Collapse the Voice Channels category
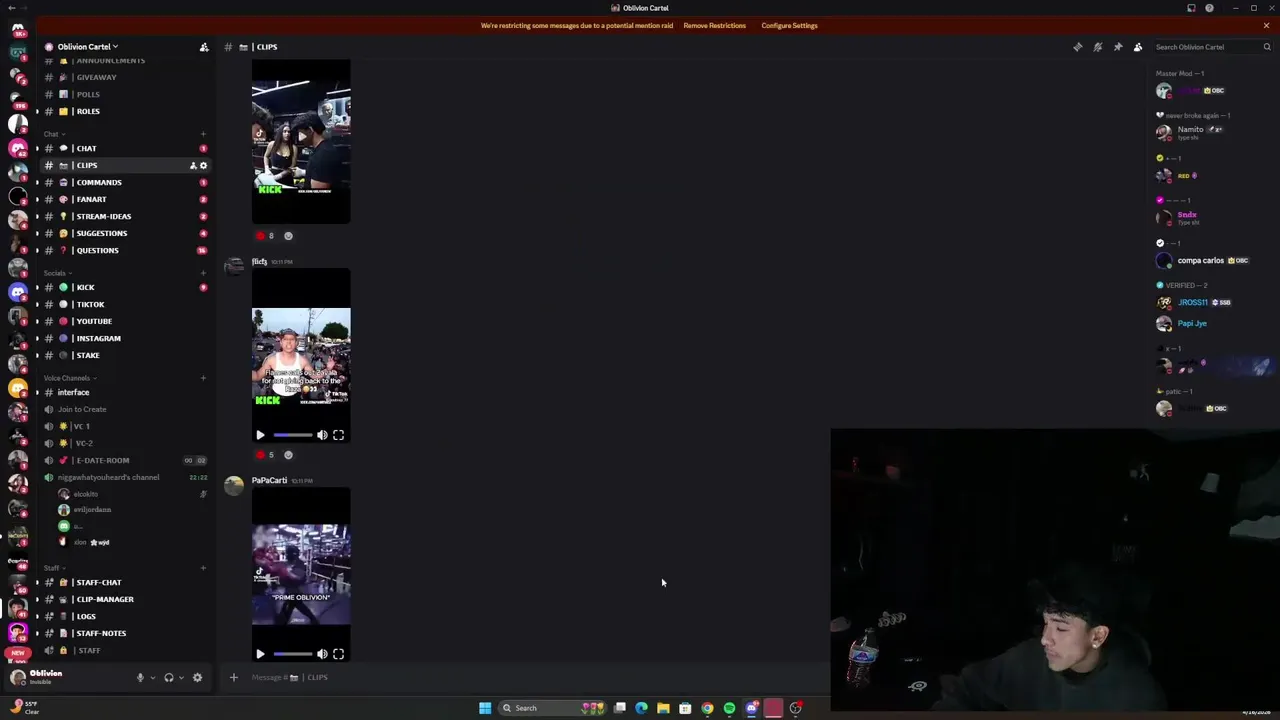 68,378
